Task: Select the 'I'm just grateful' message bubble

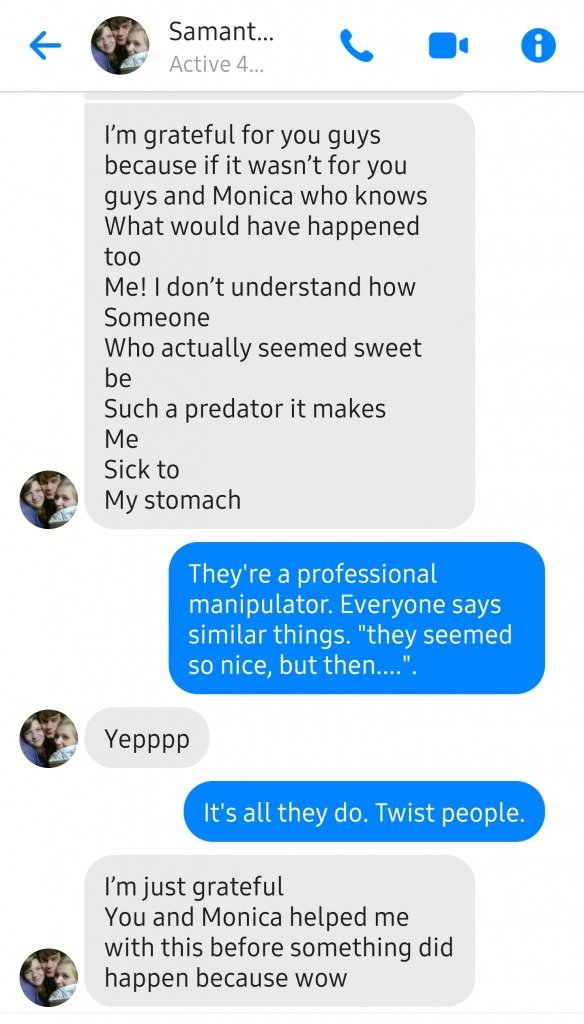Action: pyautogui.click(x=280, y=931)
